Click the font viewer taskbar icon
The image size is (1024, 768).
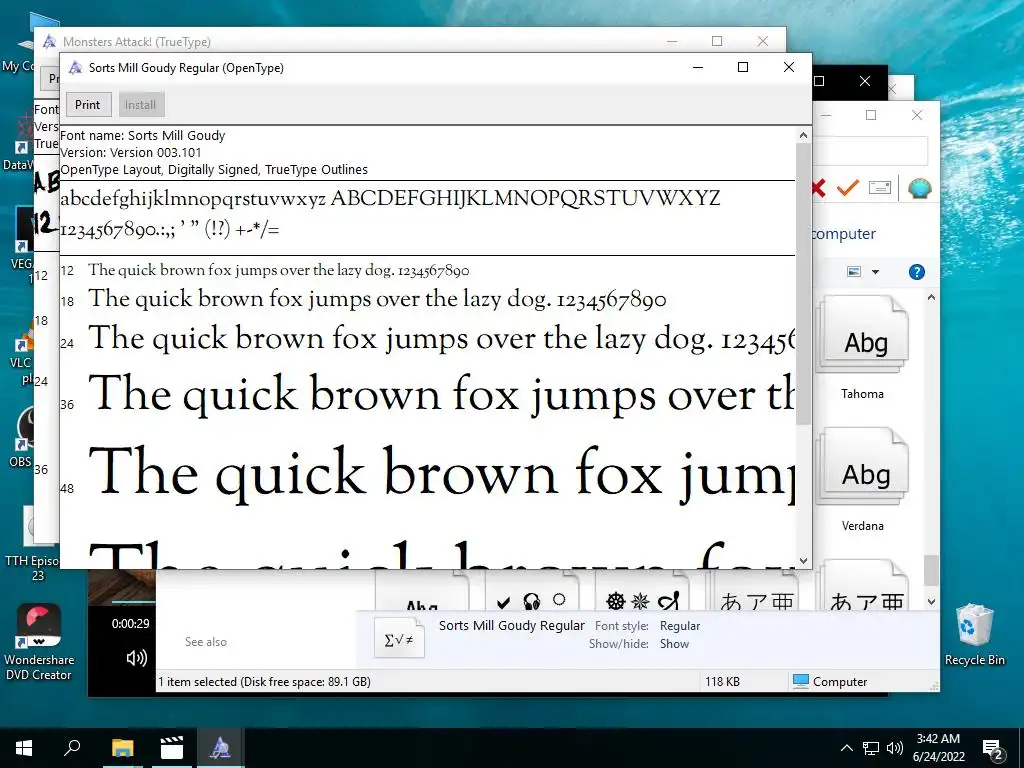220,748
